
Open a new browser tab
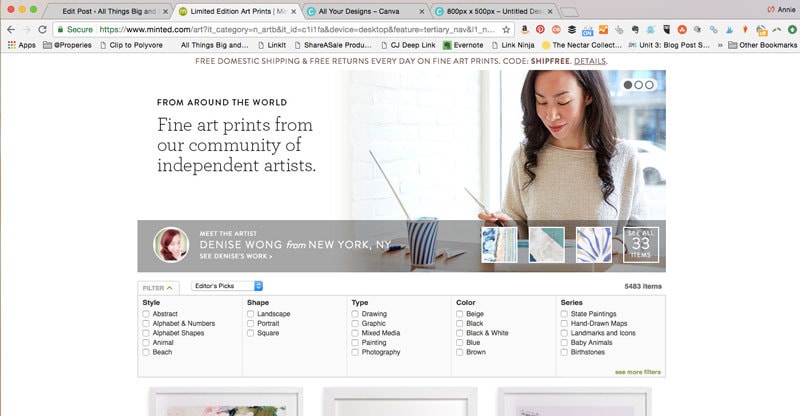(569, 12)
